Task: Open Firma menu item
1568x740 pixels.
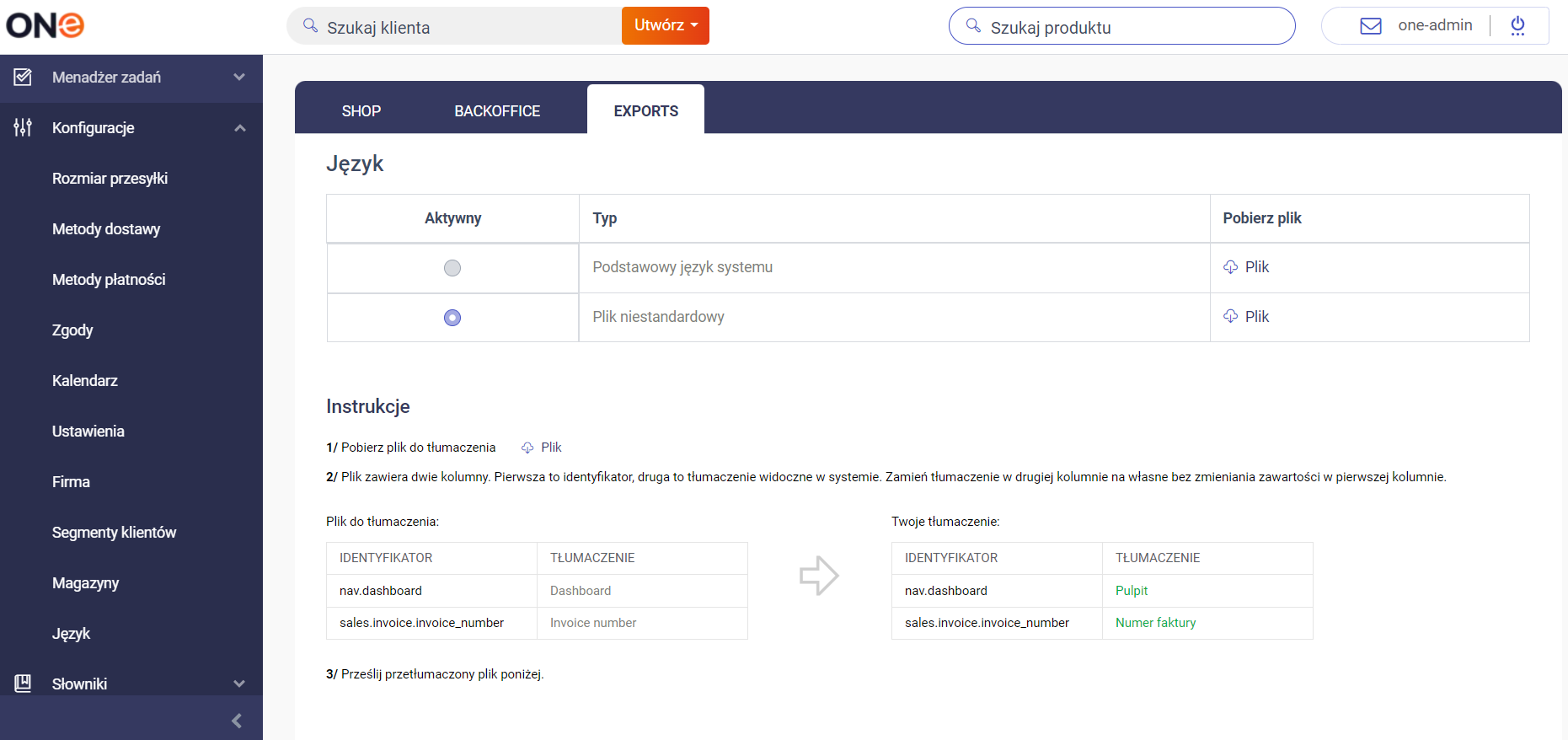Action: point(71,482)
